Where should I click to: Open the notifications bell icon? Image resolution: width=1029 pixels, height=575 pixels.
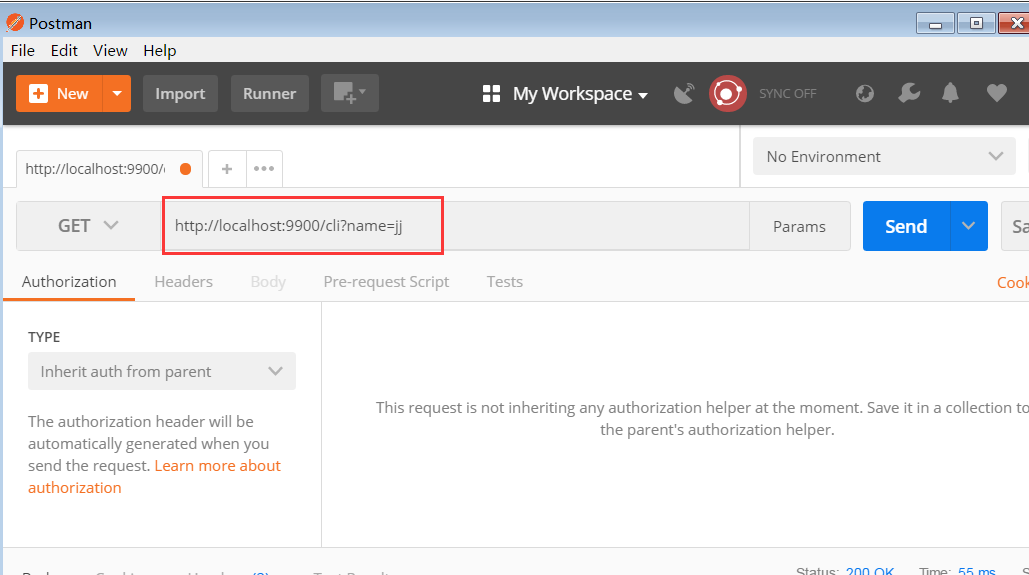coord(950,93)
